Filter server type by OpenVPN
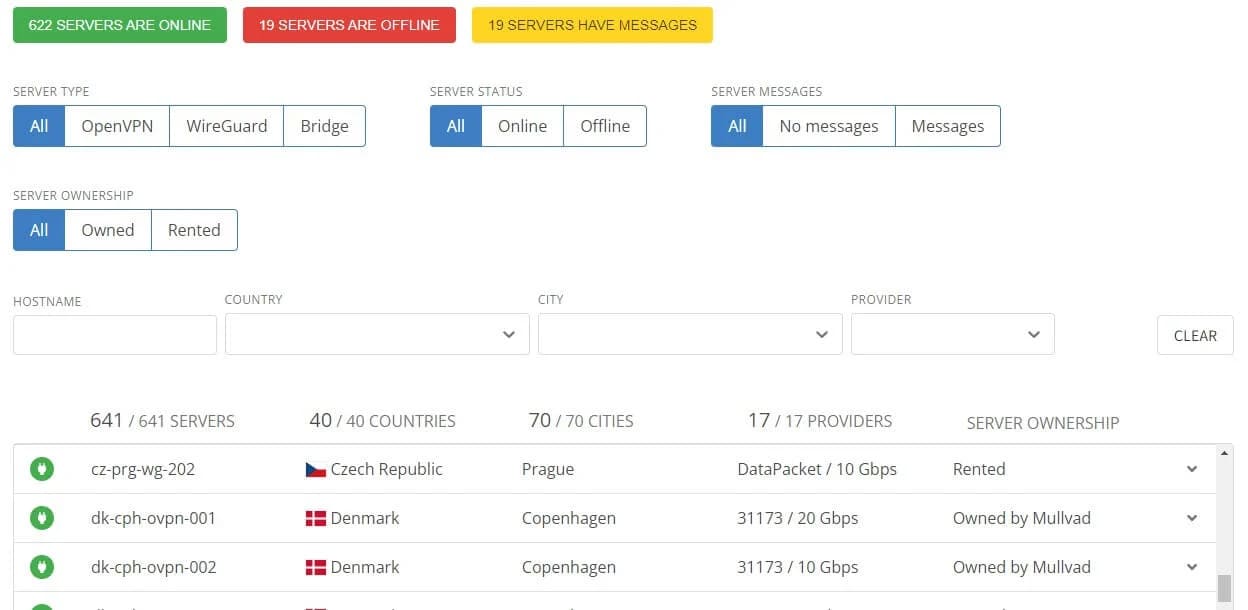Viewport: 1248px width, 610px height. click(117, 126)
